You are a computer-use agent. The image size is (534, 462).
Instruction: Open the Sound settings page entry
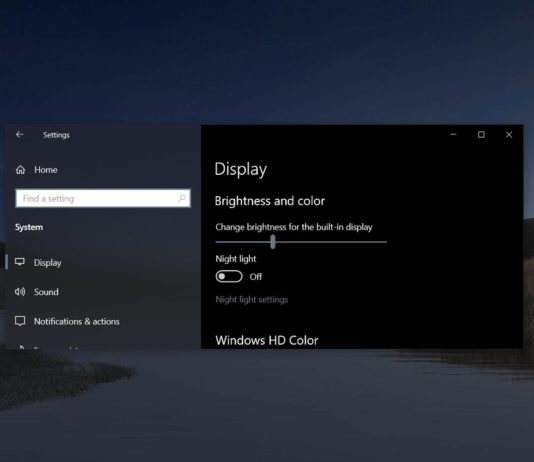46,292
